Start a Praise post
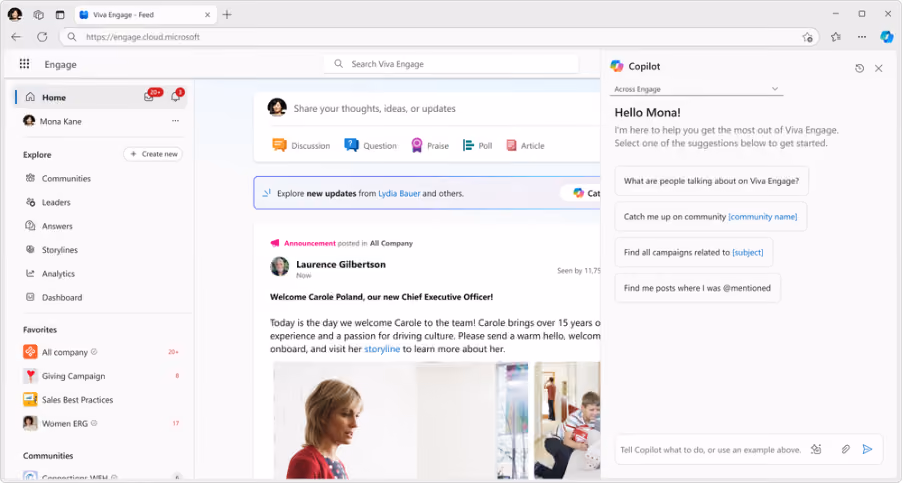 tap(430, 146)
